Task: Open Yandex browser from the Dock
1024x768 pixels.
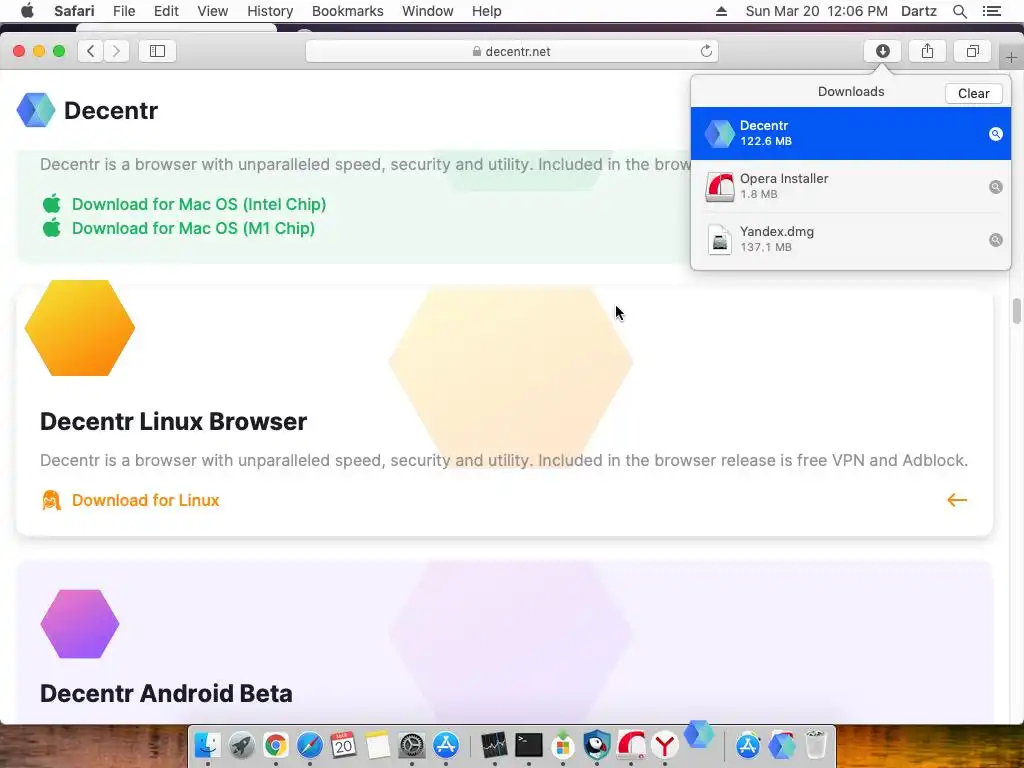Action: (665, 745)
